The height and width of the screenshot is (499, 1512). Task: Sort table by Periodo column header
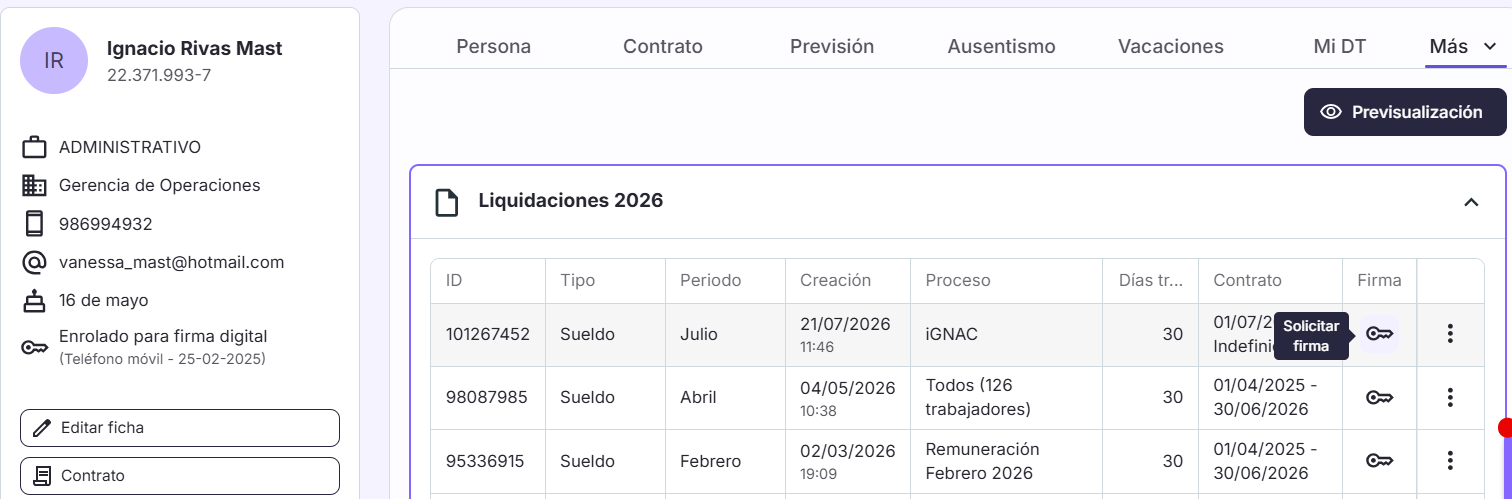click(x=711, y=280)
